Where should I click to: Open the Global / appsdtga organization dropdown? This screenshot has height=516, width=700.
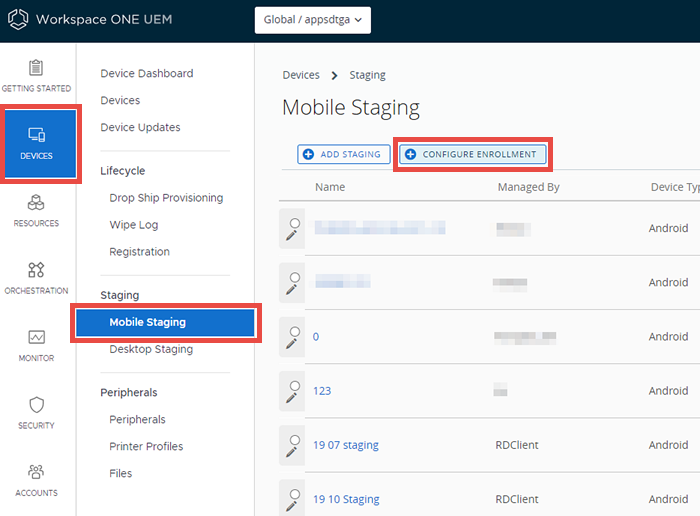click(x=312, y=20)
